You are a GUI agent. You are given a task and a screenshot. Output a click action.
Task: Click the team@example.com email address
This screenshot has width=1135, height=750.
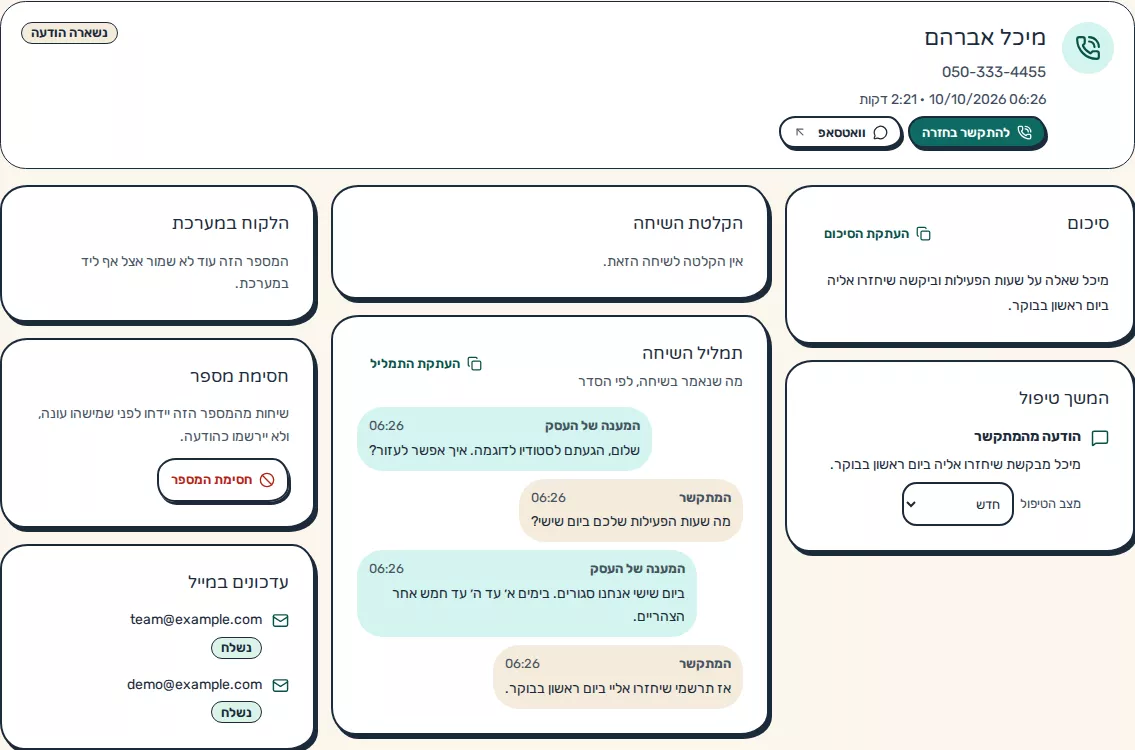click(x=196, y=620)
